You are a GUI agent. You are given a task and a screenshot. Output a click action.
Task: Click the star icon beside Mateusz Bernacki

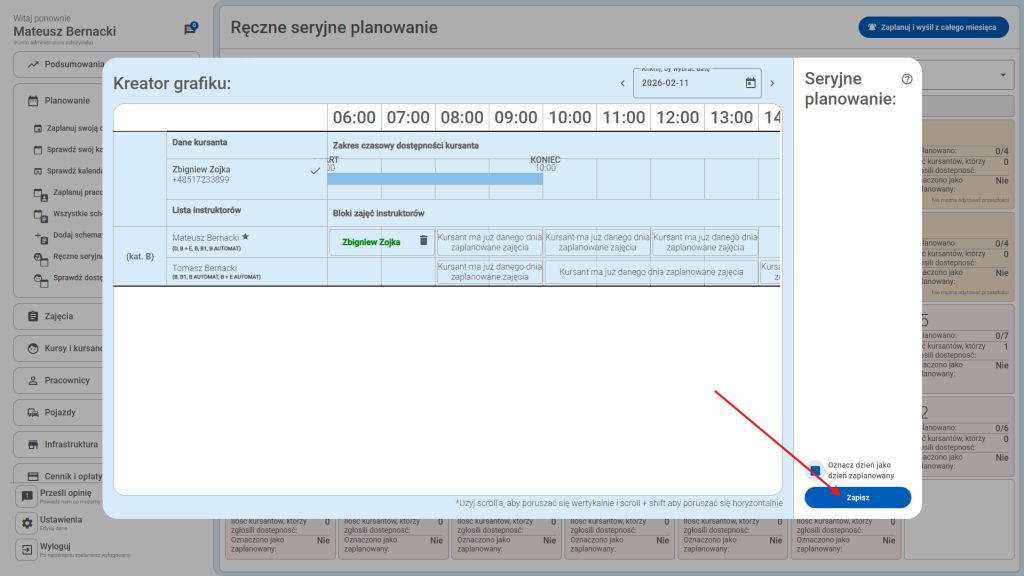pos(245,237)
